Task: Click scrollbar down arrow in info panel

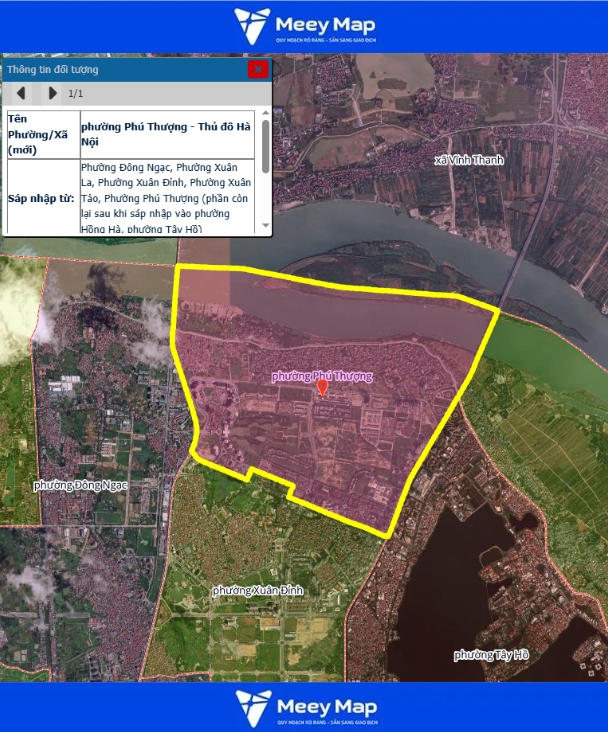Action: 265,227
